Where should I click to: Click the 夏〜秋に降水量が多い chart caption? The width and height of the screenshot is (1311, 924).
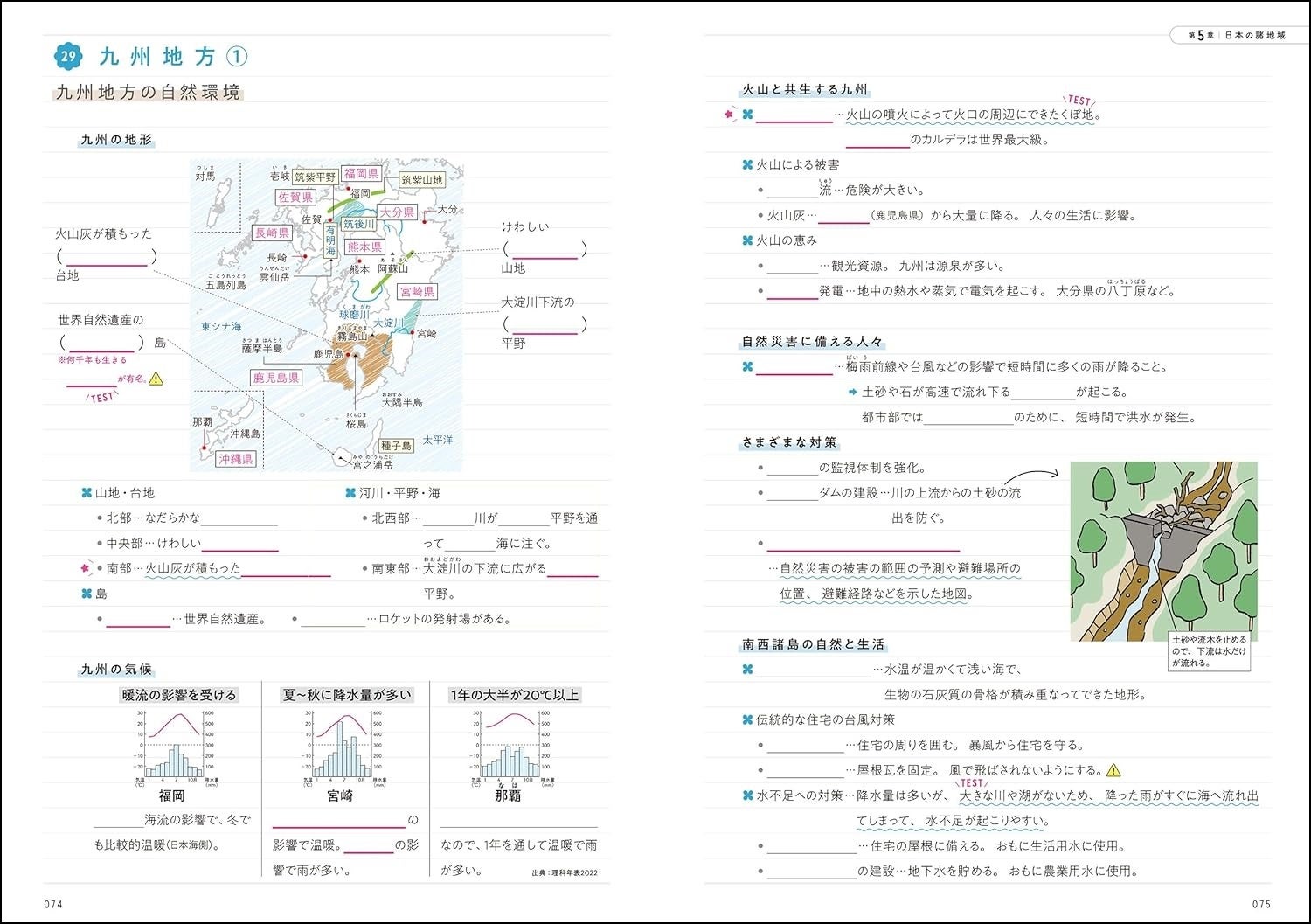346,695
